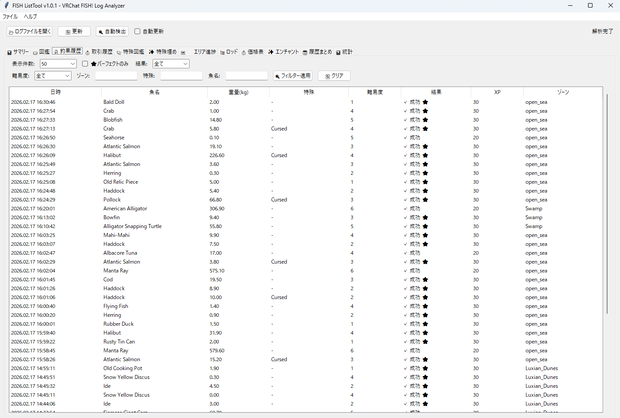Viewport: 620px width, 418px height.
Task: Switch to the ロッド tab
Action: tap(229, 52)
